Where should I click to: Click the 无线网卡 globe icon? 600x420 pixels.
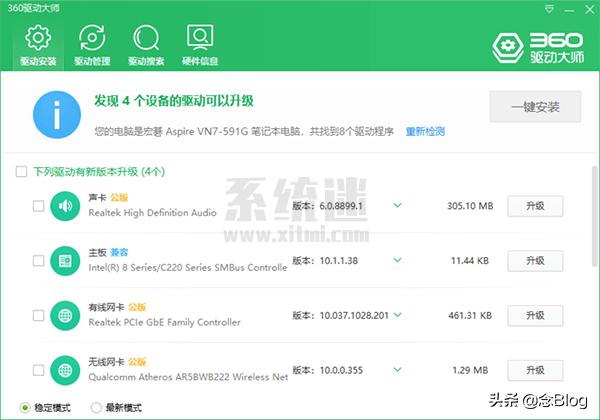(x=65, y=370)
